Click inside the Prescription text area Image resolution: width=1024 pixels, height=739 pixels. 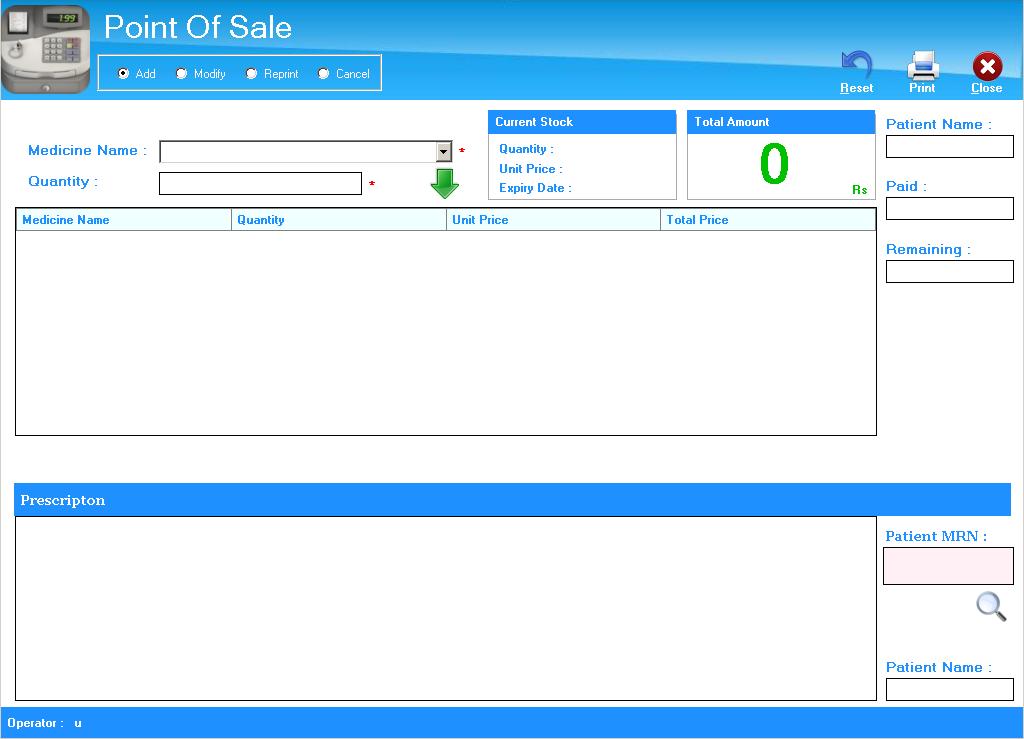click(x=445, y=608)
